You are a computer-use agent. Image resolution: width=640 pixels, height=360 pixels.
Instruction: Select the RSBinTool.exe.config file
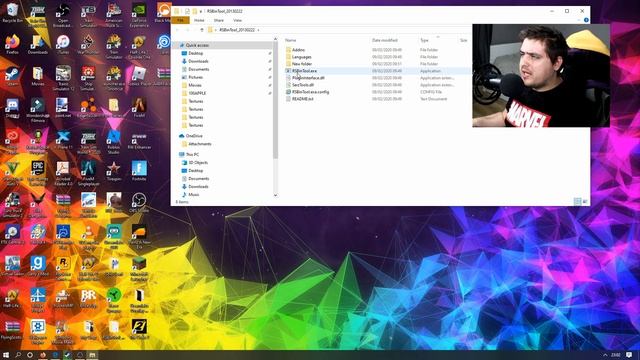click(307, 92)
